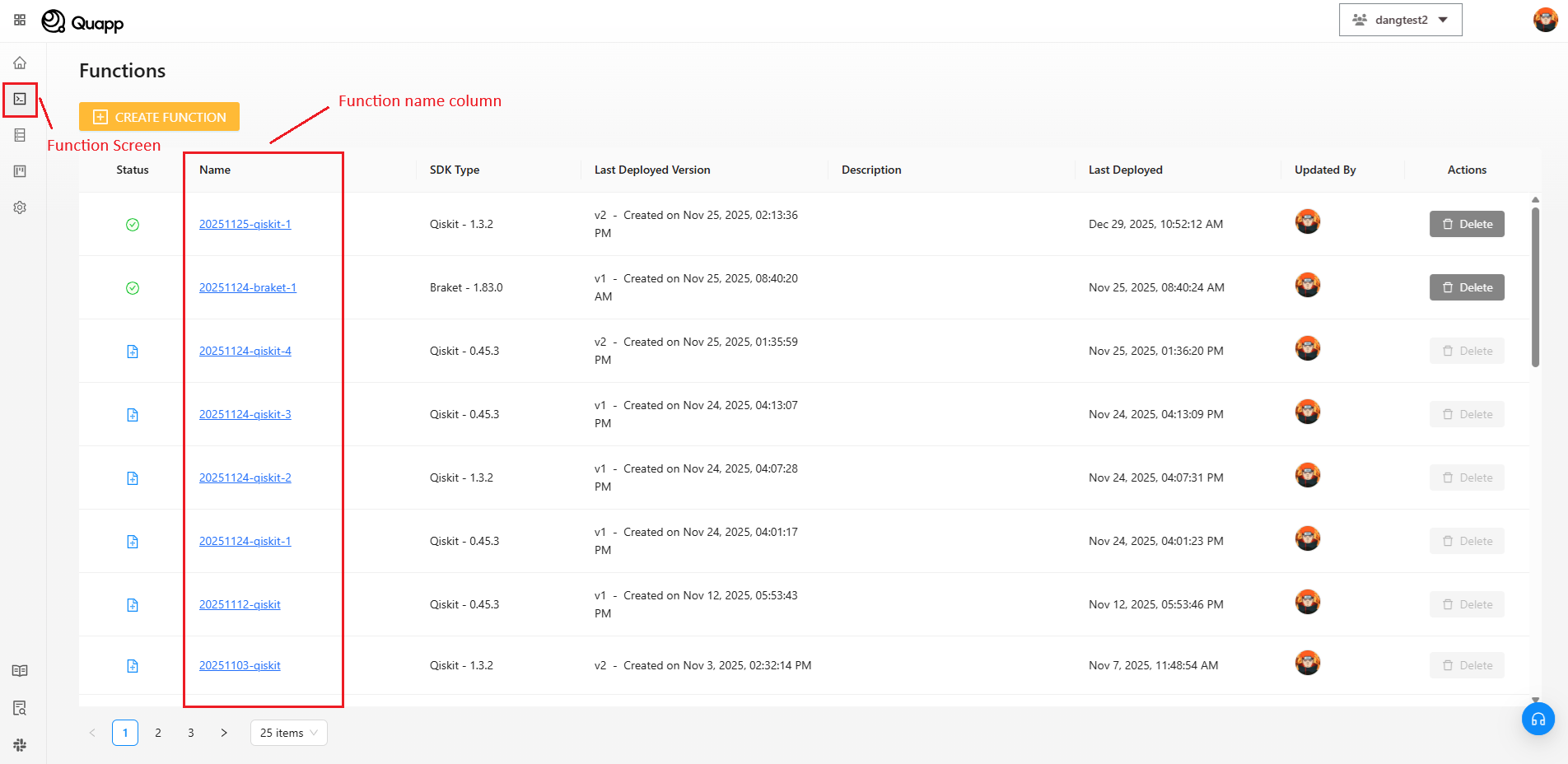The height and width of the screenshot is (764, 1568).
Task: Open the 20251112-qiskit function link
Action: [240, 604]
